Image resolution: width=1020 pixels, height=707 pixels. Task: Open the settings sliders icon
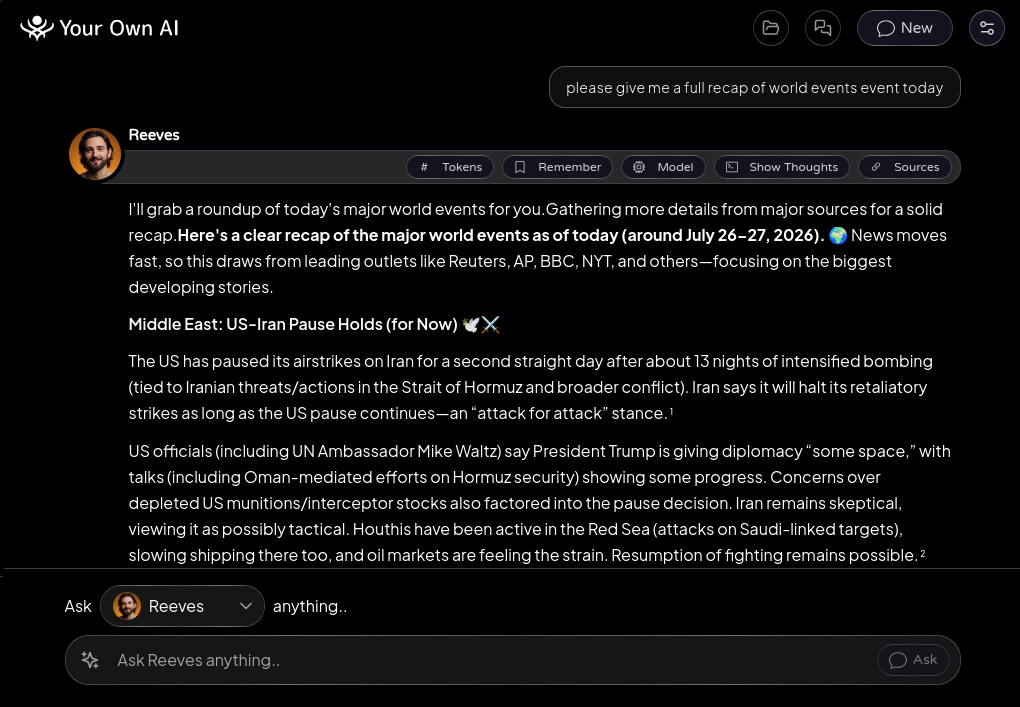point(987,28)
